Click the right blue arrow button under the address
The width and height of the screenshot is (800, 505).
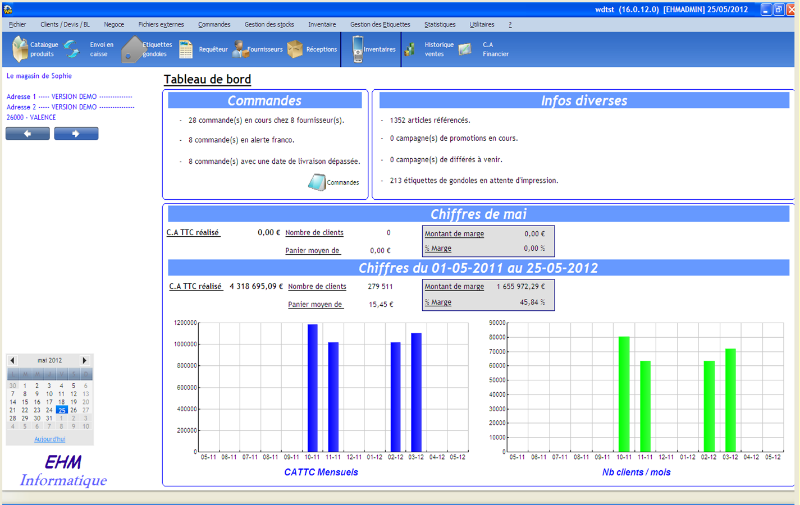(75, 134)
